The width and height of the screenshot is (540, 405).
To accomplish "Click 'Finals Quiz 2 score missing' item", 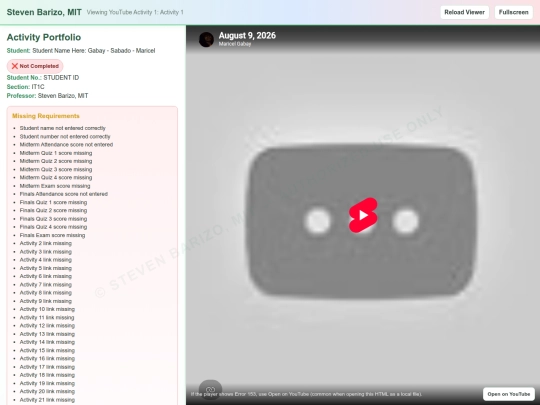I will tap(53, 210).
